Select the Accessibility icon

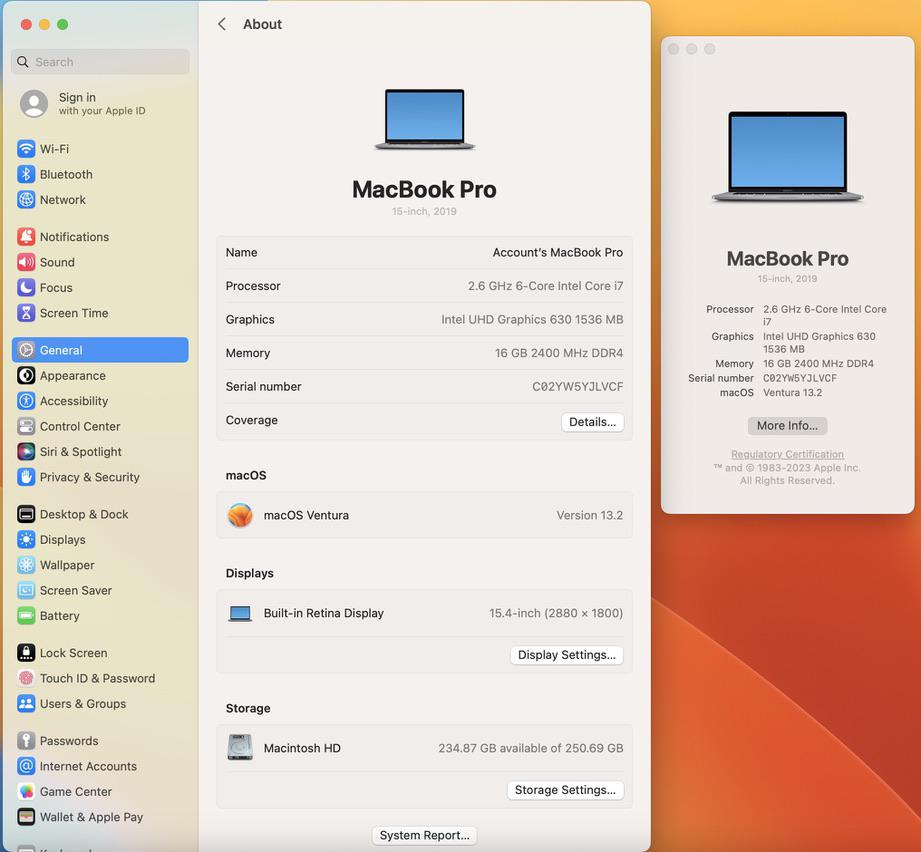pyautogui.click(x=26, y=401)
